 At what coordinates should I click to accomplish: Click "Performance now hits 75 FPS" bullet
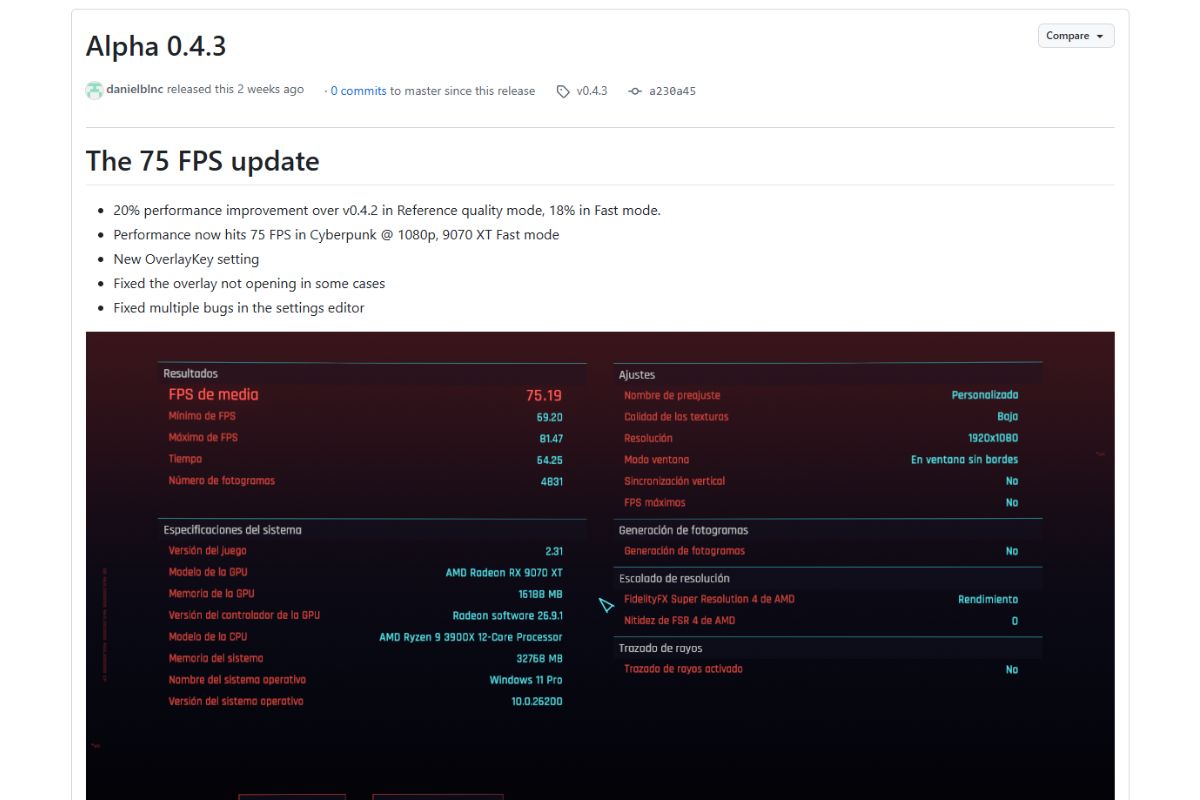tap(336, 235)
